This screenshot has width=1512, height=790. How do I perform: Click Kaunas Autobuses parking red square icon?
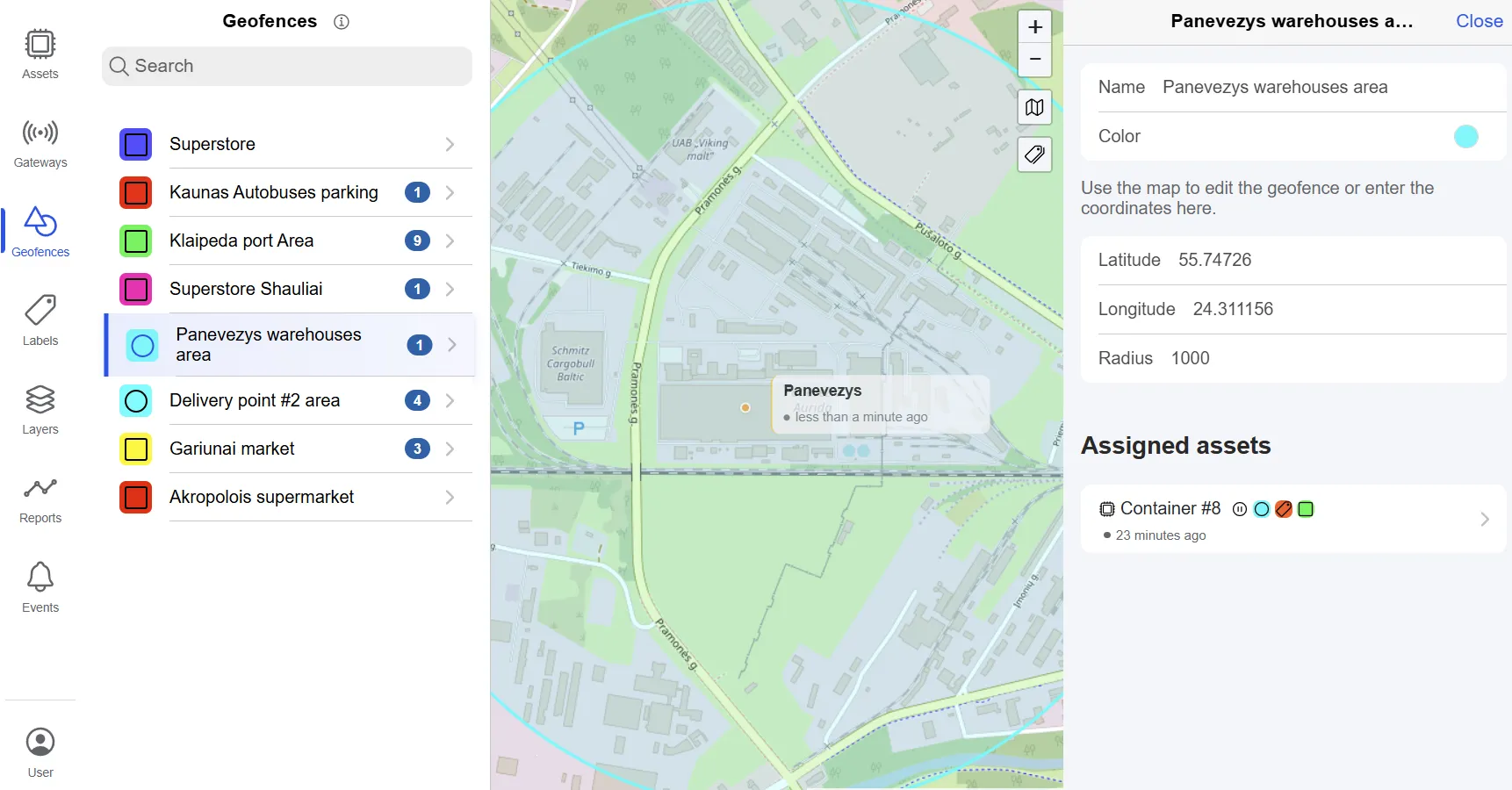[x=136, y=192]
